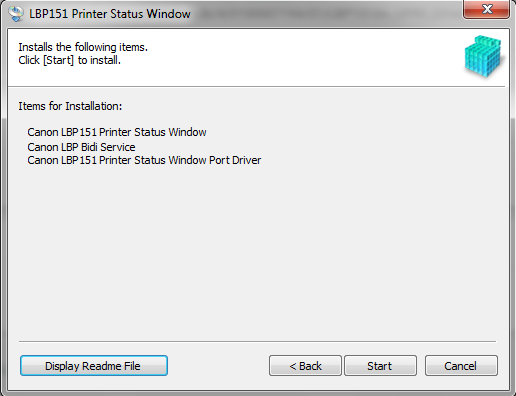Go back with the < Back button
The height and width of the screenshot is (396, 516).
click(x=305, y=366)
